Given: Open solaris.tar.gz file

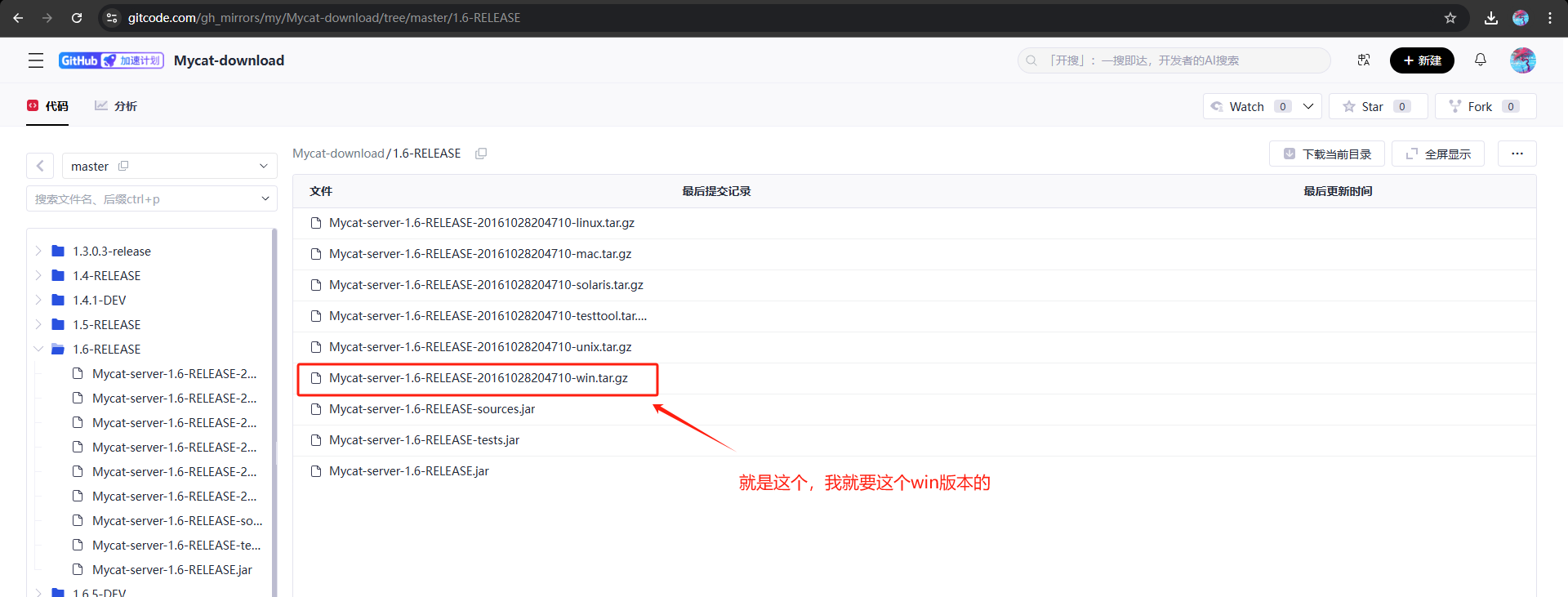Looking at the screenshot, I should tap(486, 285).
